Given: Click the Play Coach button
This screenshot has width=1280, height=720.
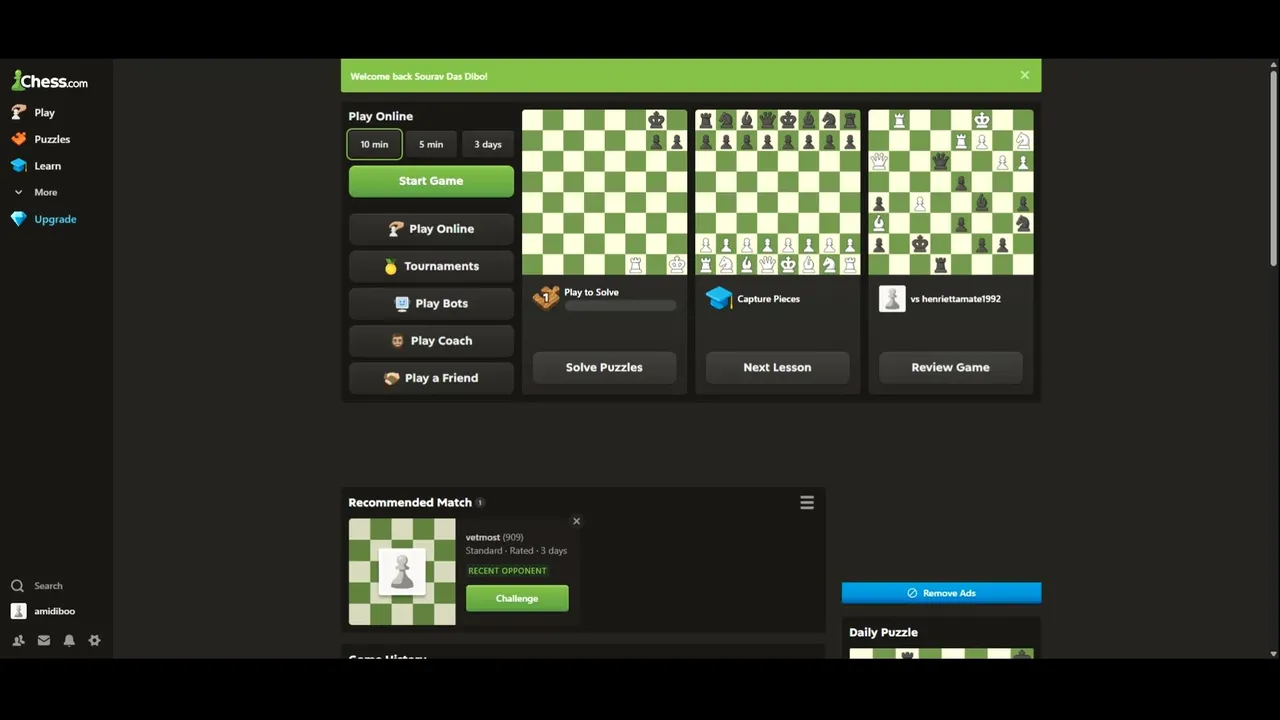Looking at the screenshot, I should [x=431, y=341].
